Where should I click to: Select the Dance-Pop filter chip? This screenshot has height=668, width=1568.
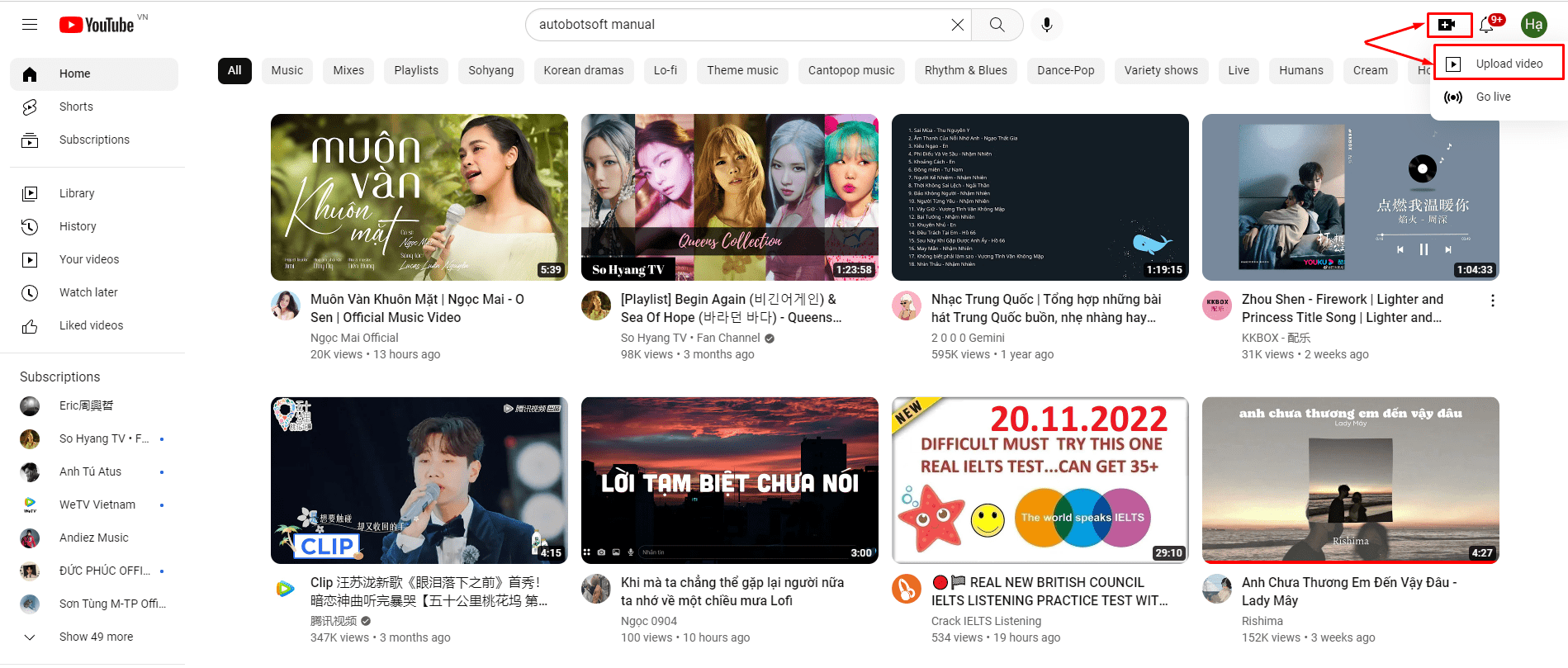pos(1066,70)
